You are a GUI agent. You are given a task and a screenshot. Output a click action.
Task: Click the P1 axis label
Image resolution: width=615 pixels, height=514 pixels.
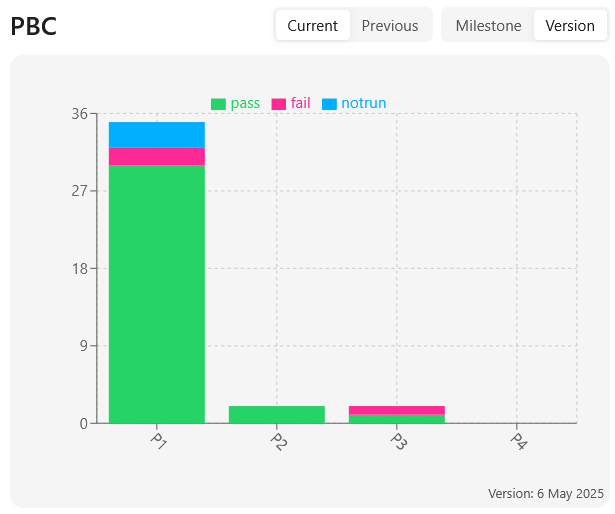tap(158, 441)
